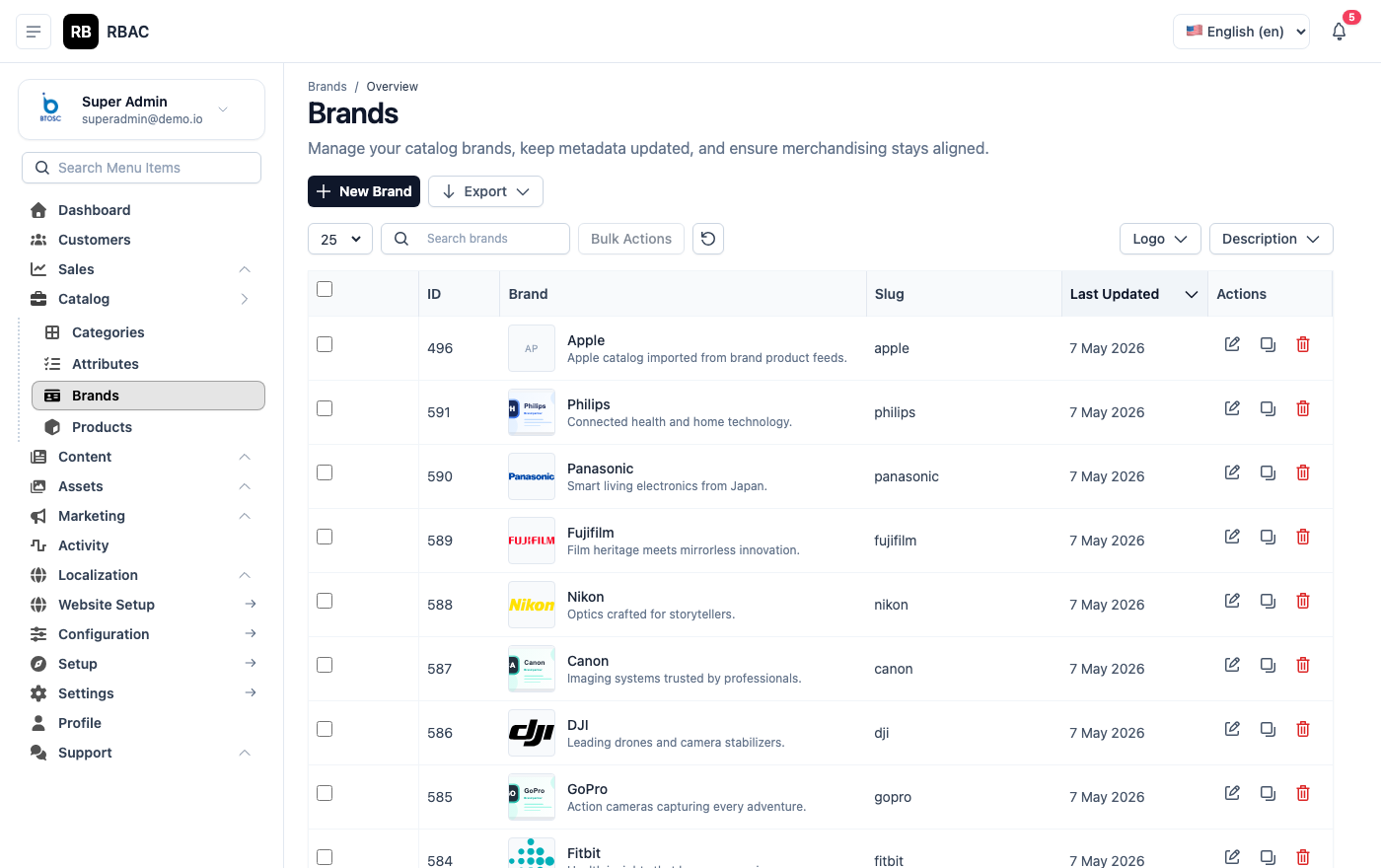Duplicate the Philips brand

pos(1268,408)
